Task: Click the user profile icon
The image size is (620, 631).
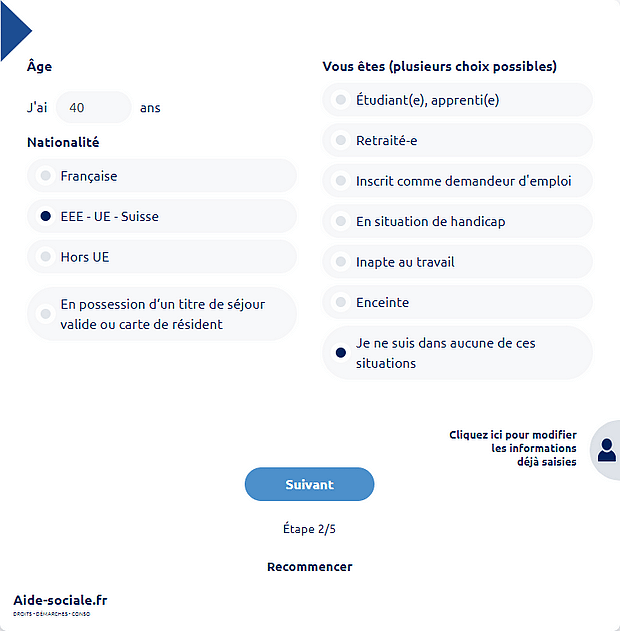Action: [606, 450]
